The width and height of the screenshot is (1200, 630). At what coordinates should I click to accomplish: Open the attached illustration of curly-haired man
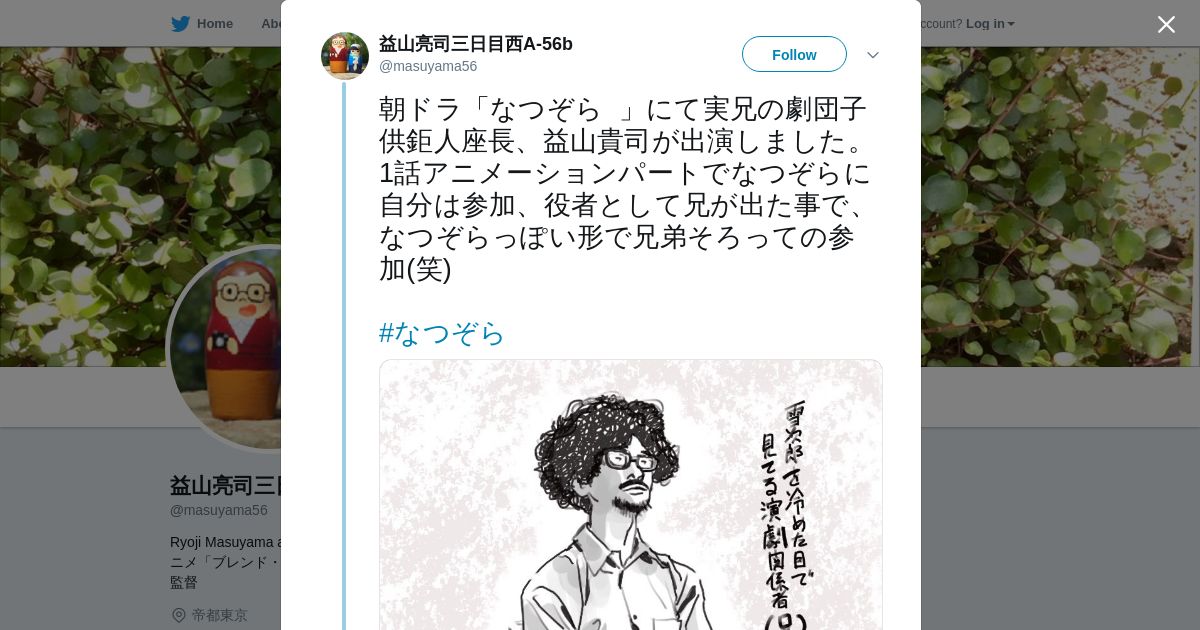click(631, 495)
